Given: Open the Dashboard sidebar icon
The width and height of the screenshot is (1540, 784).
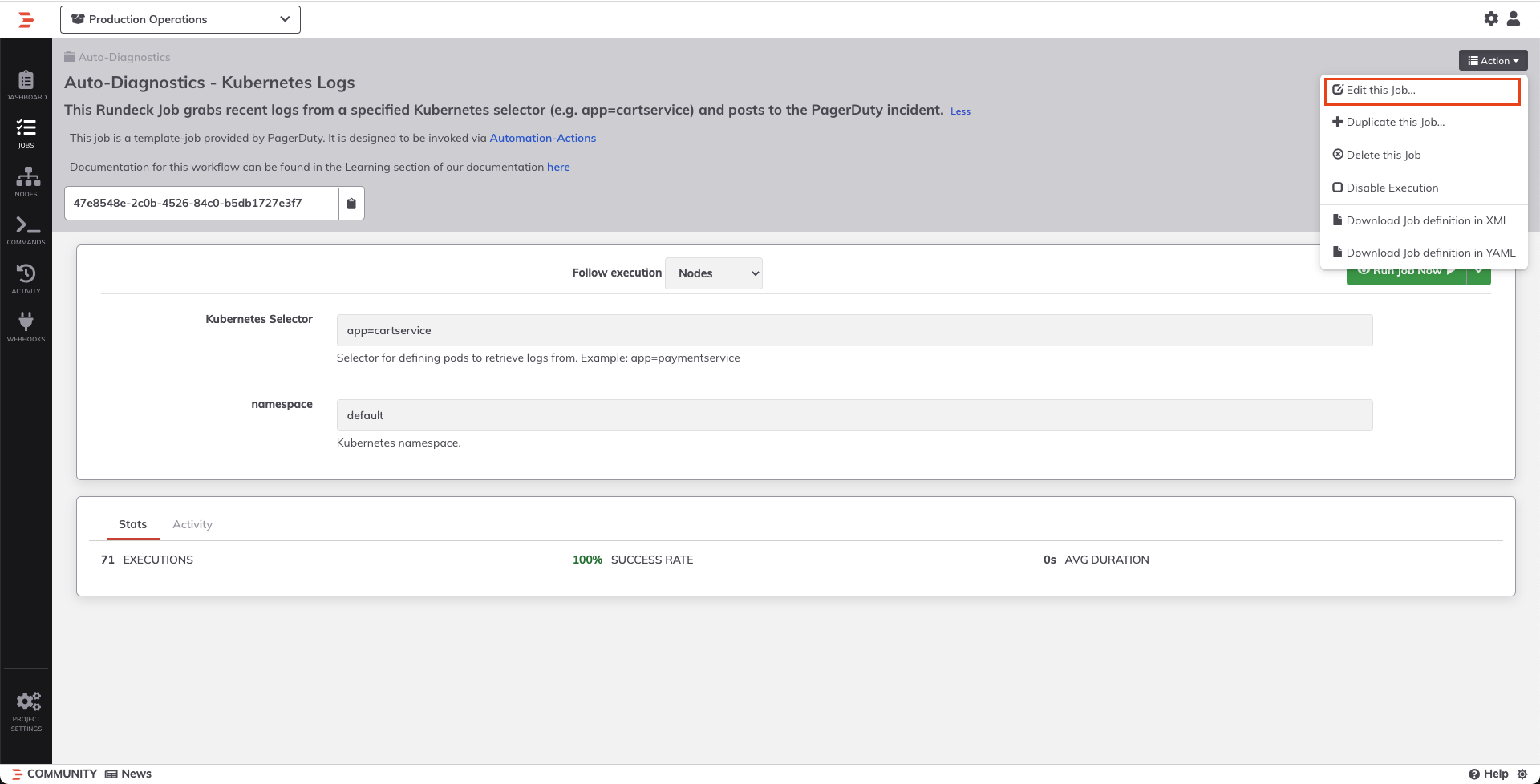Looking at the screenshot, I should 26,85.
